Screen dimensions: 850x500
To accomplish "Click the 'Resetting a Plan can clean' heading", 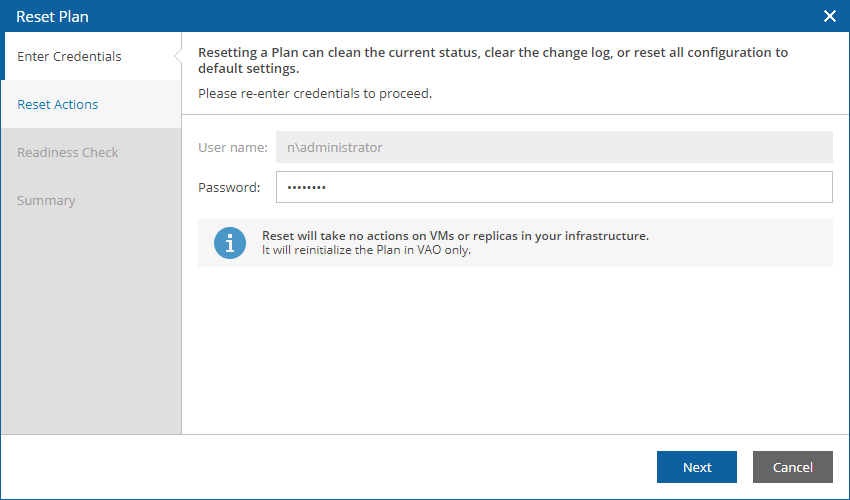I will pyautogui.click(x=493, y=60).
